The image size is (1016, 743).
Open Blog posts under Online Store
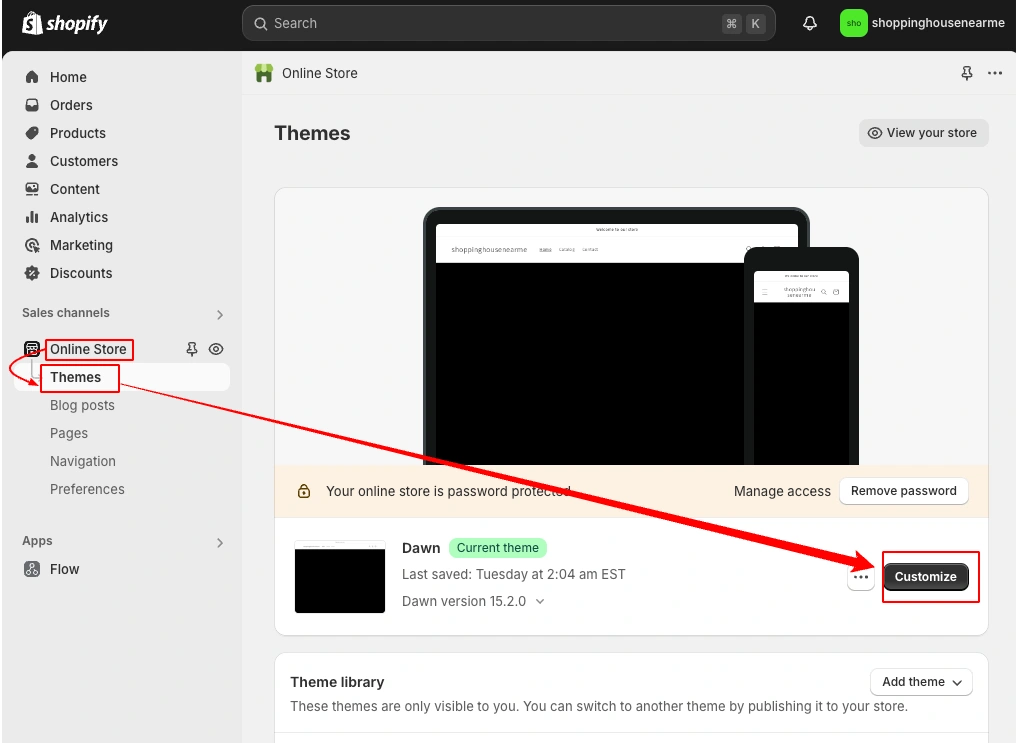tap(82, 405)
